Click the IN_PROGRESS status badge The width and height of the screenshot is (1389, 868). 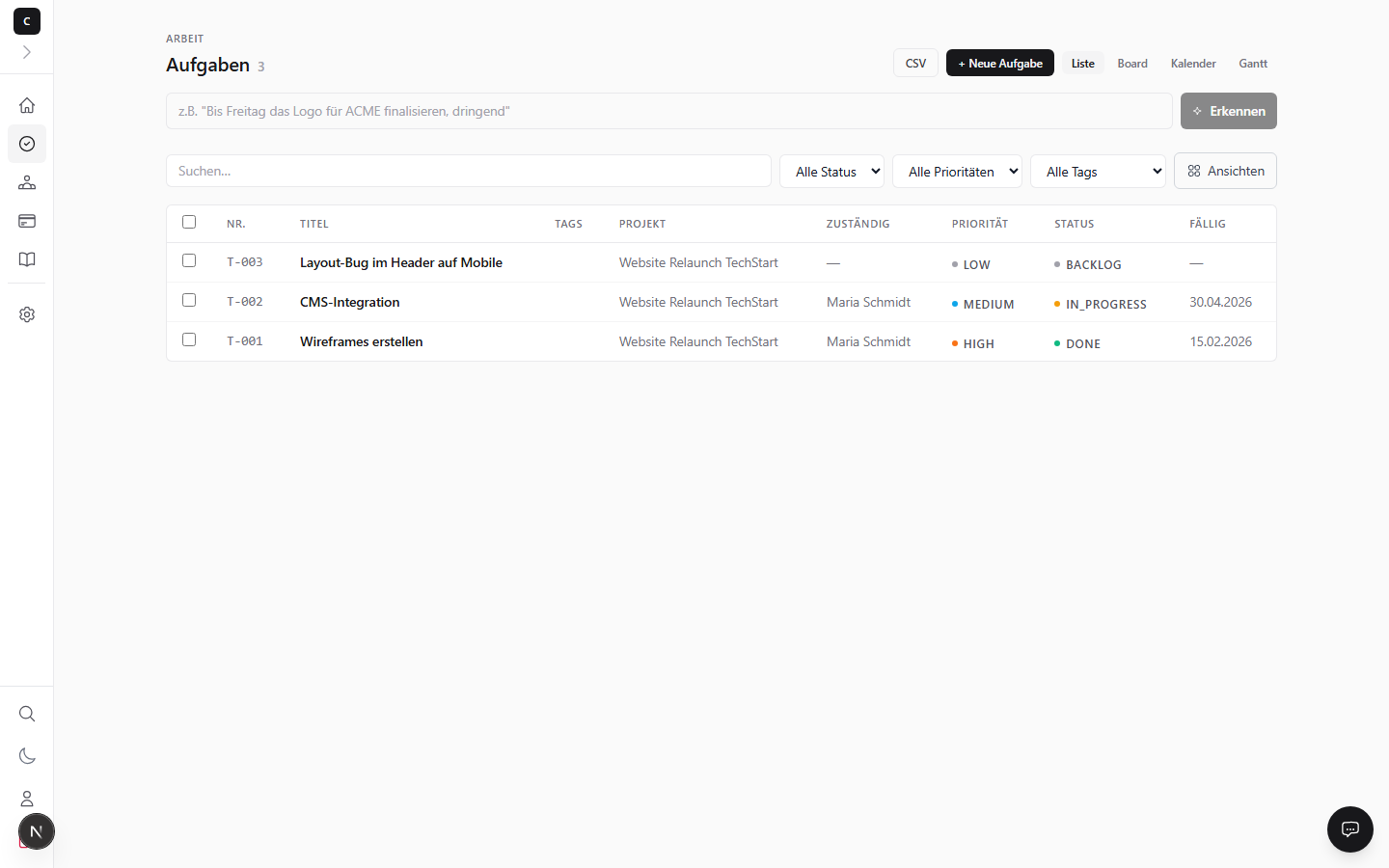tap(1101, 304)
